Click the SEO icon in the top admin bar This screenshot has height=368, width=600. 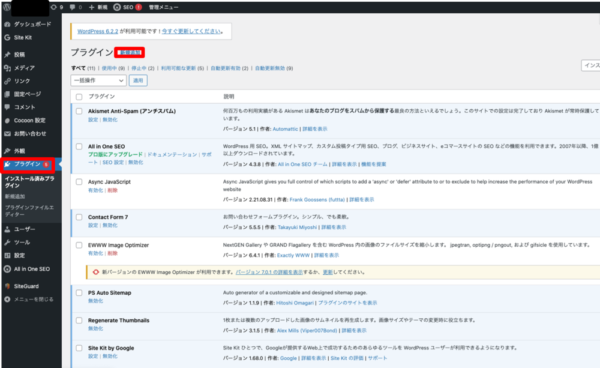tap(117, 7)
